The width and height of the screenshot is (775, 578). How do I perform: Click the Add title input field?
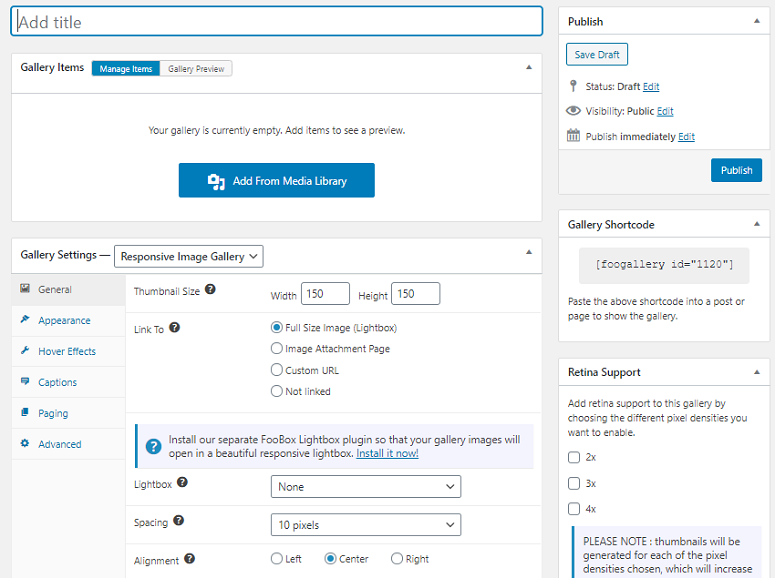pos(277,22)
